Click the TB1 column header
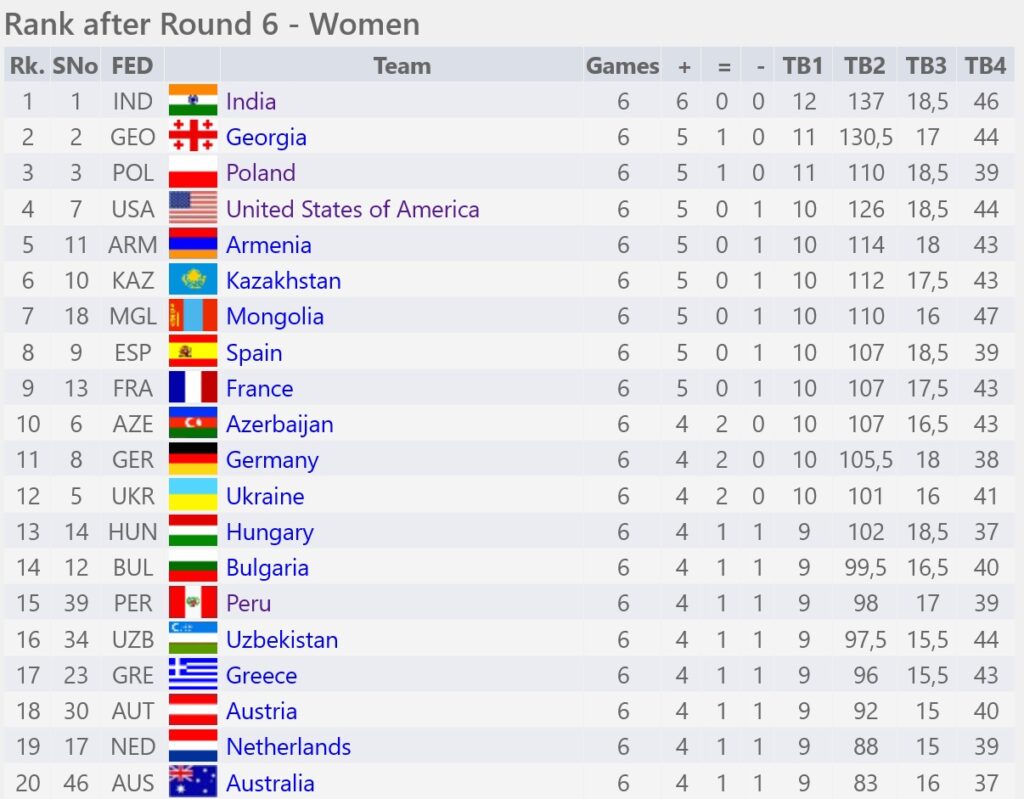 coord(803,65)
